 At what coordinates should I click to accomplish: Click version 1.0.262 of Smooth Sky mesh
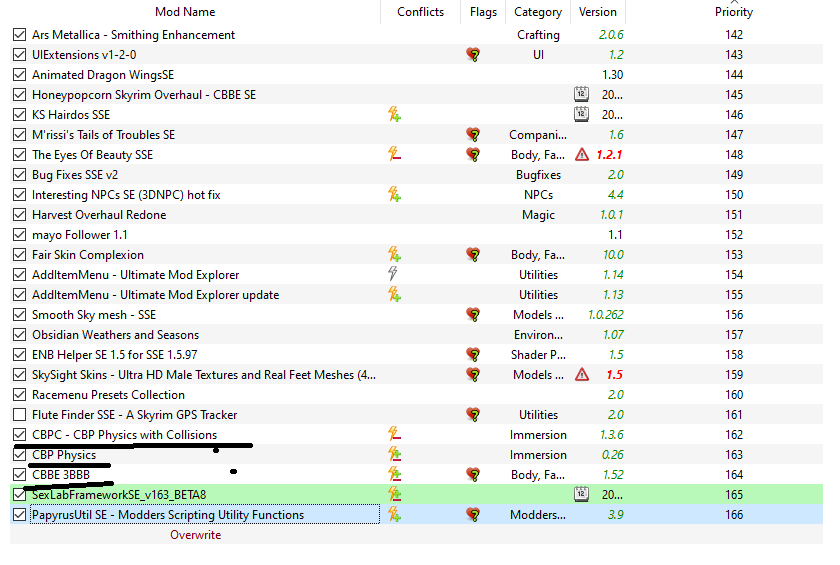606,314
